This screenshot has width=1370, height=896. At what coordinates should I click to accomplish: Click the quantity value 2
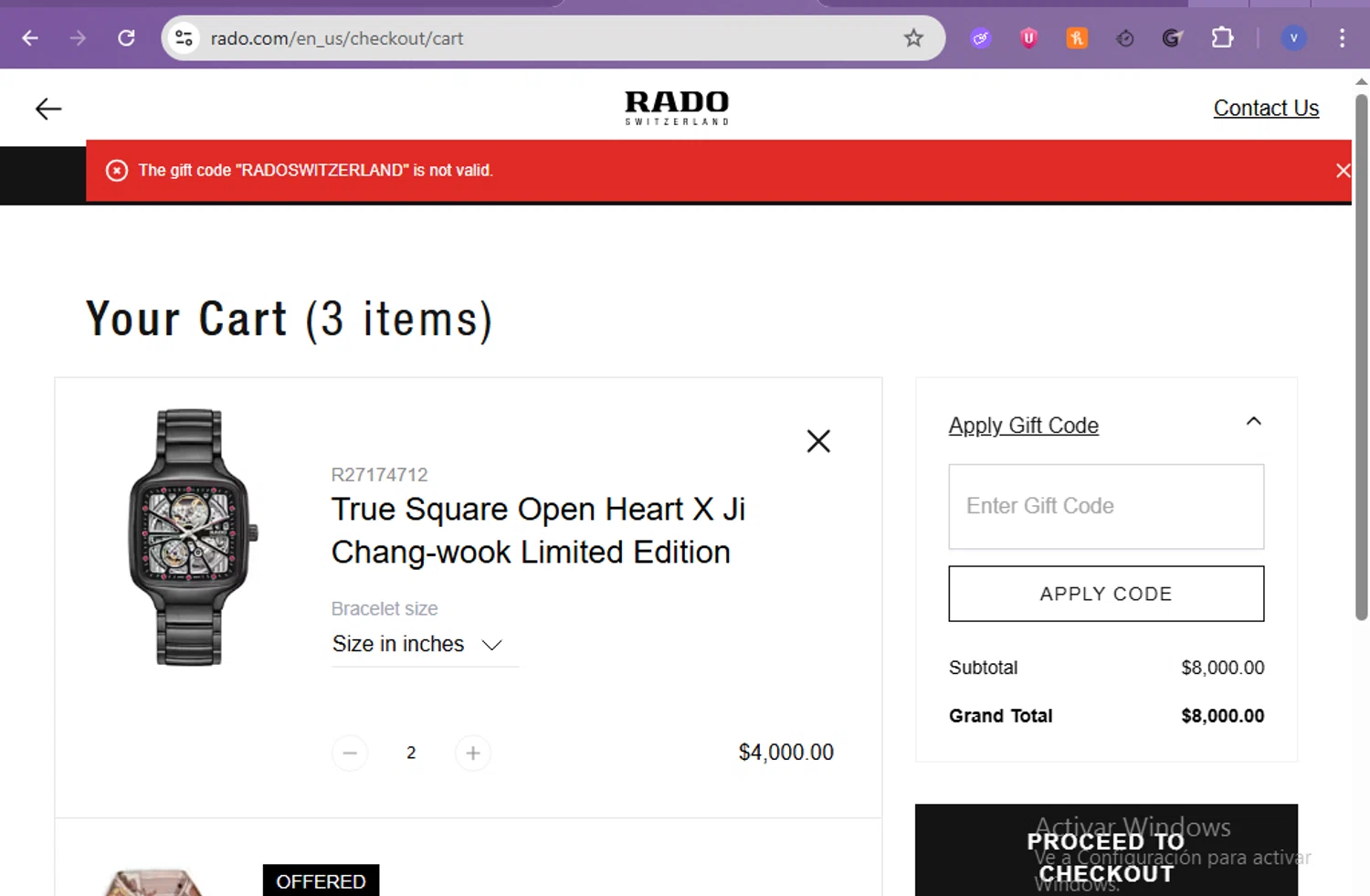point(411,753)
